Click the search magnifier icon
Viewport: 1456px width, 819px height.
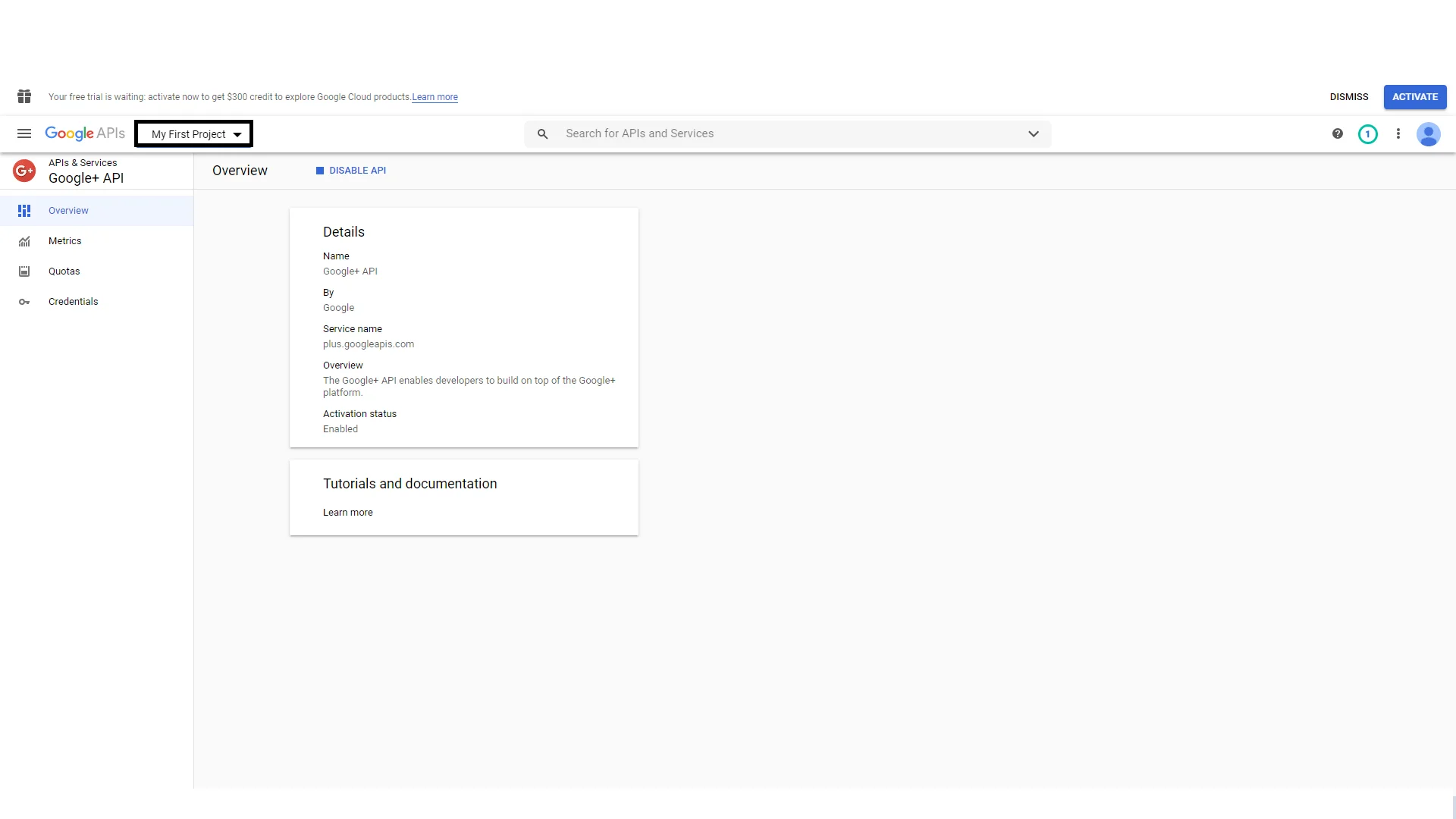point(542,134)
